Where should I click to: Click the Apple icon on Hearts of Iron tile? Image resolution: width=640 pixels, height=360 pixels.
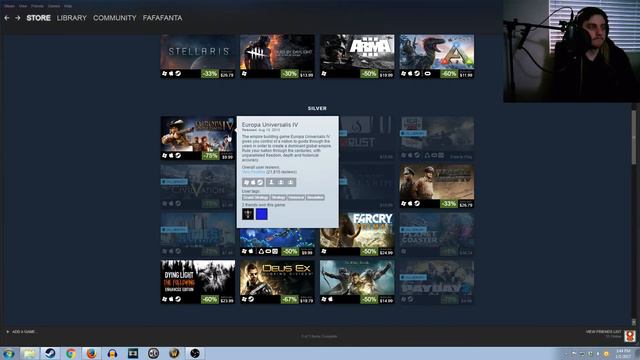[x=410, y=203]
